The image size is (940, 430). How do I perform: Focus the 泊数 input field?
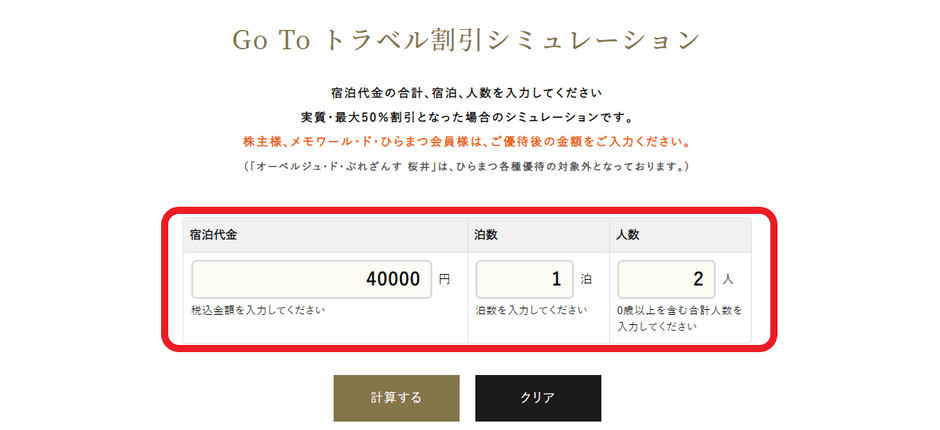[524, 280]
